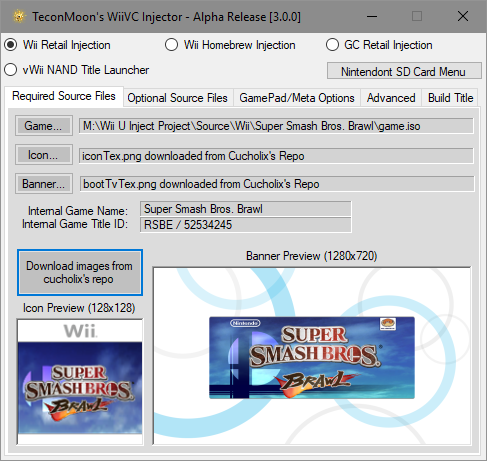Click the game.iso path field
Image resolution: width=487 pixels, height=461 pixels.
276,126
